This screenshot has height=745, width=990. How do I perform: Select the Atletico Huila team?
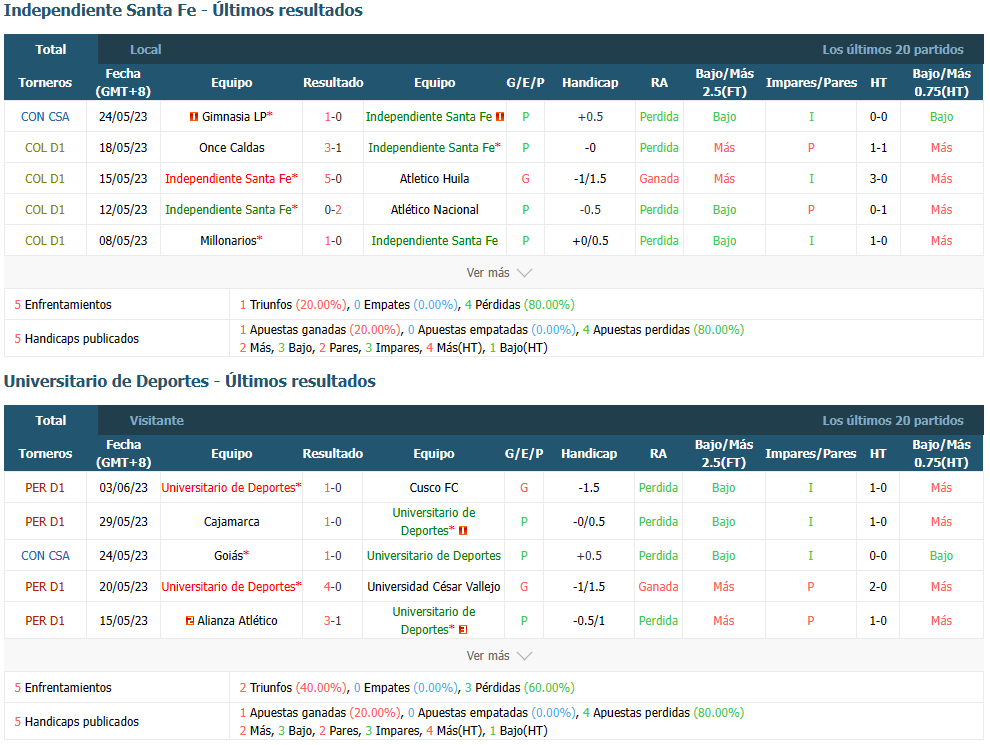point(434,179)
